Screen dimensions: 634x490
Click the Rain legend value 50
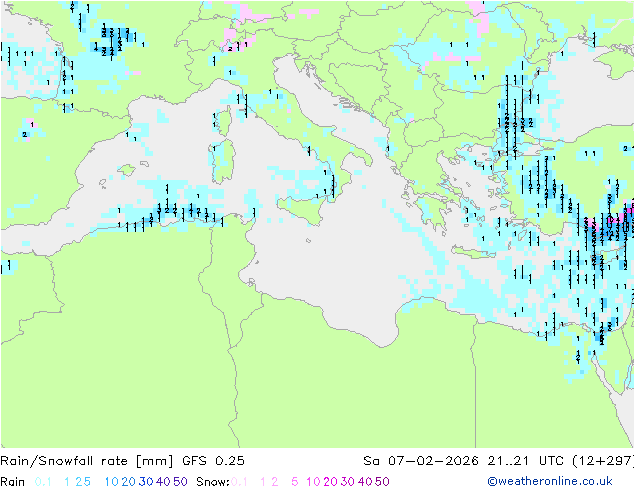pyautogui.click(x=180, y=482)
